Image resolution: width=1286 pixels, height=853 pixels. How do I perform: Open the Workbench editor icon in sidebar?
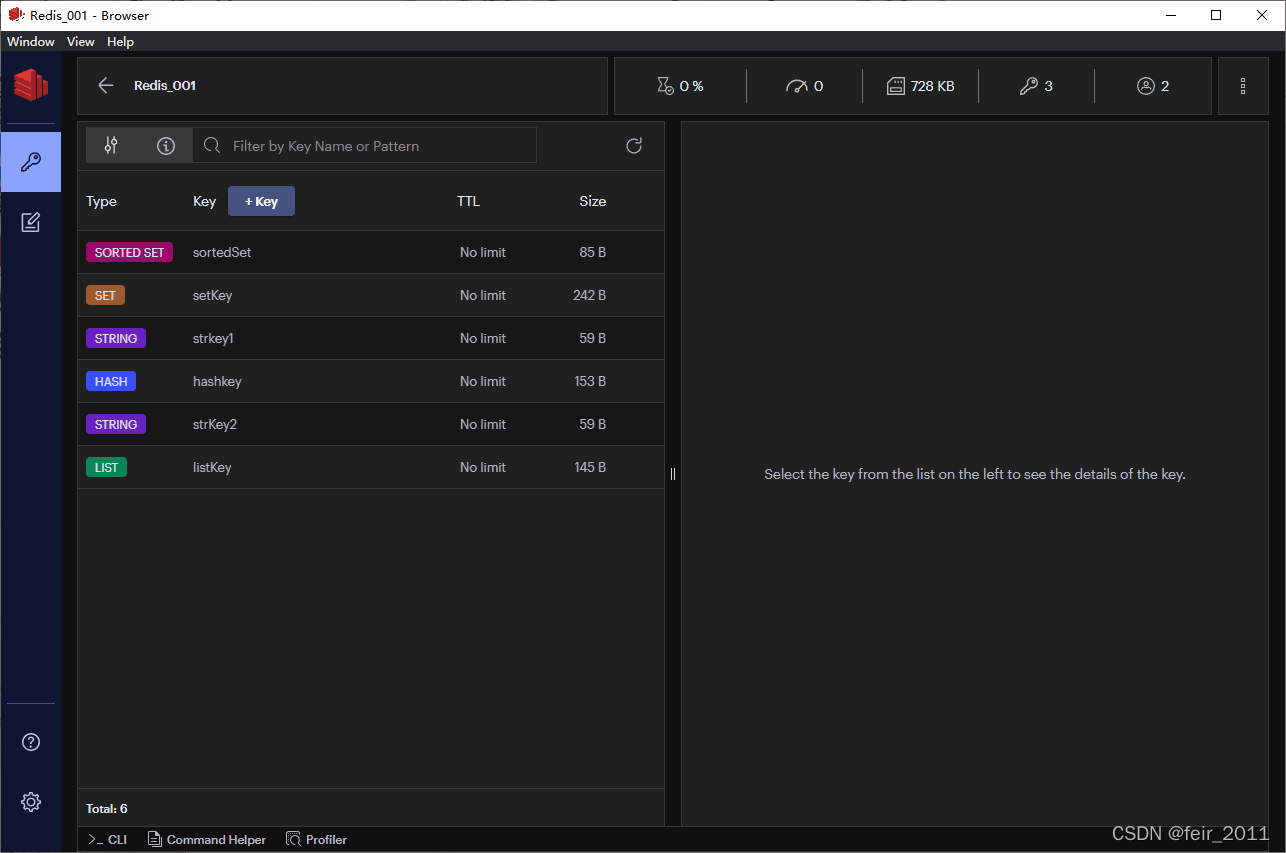pyautogui.click(x=30, y=222)
